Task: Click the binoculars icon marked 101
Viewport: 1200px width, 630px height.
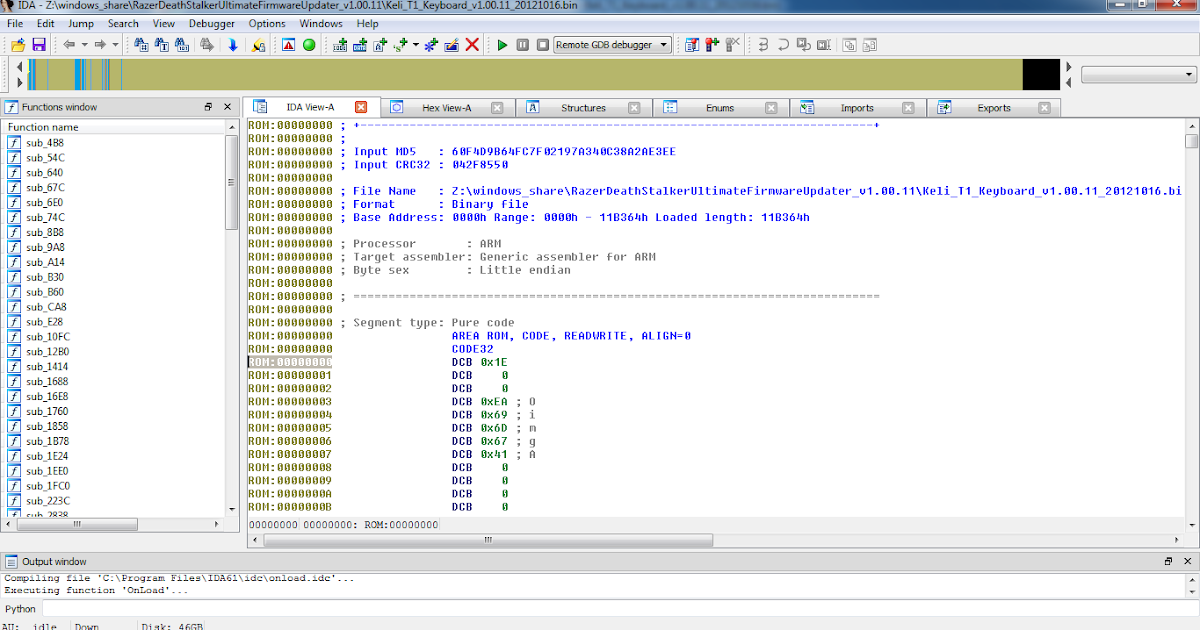Action: pyautogui.click(x=182, y=45)
